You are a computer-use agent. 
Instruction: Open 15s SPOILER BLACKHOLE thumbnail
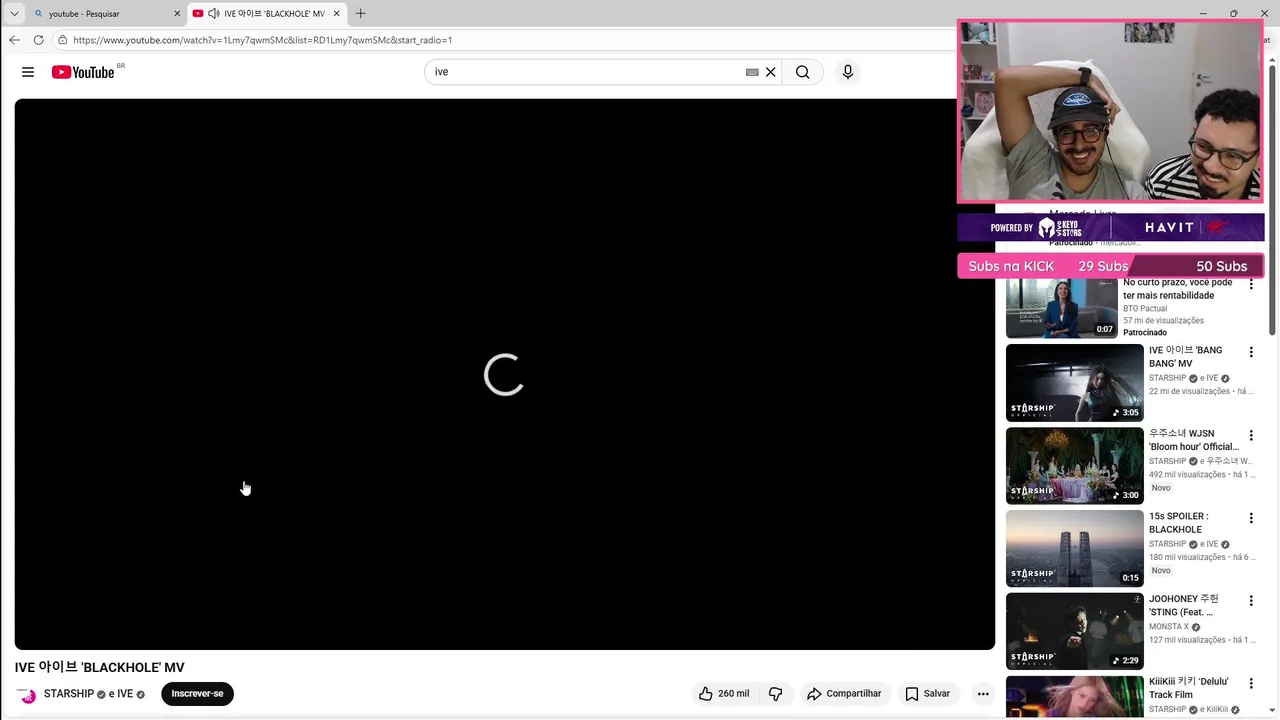point(1074,548)
